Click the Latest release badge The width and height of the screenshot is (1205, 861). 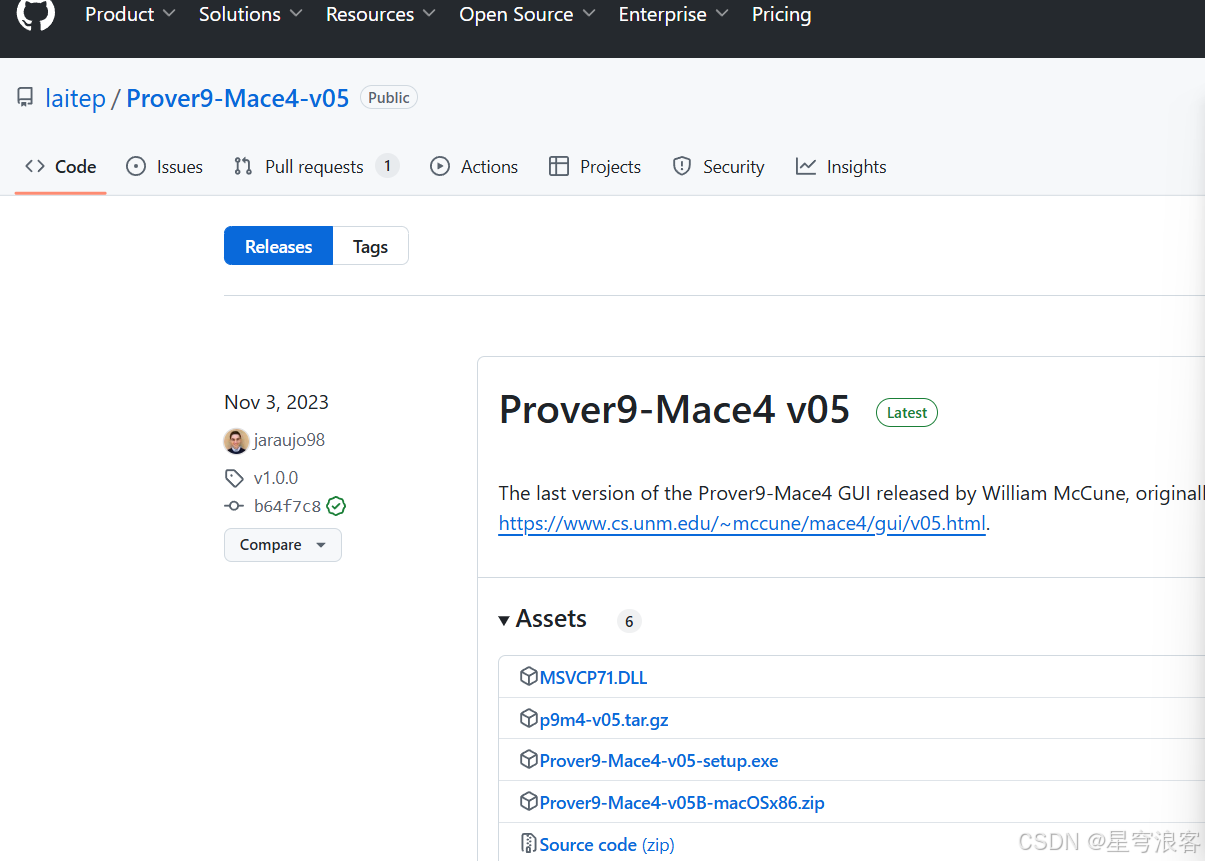coord(907,413)
